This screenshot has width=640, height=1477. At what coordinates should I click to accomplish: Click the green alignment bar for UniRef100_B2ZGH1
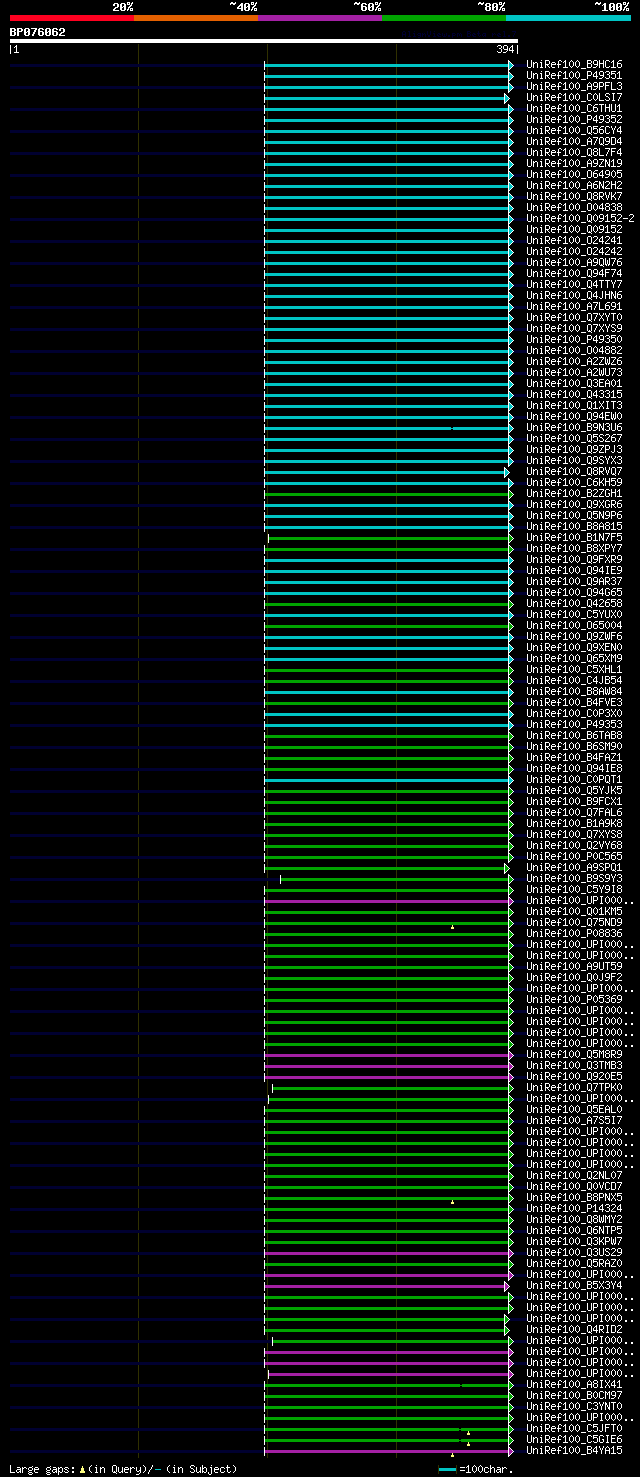pos(388,493)
